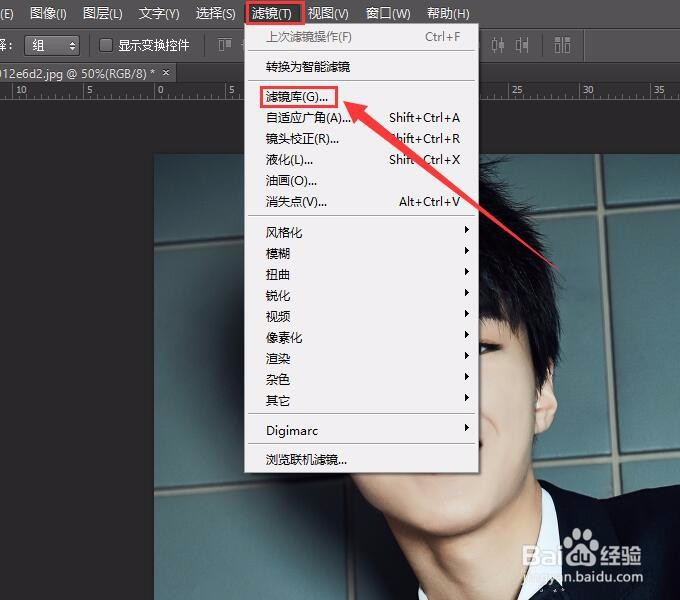Expand the 锐化 submenu

point(362,295)
